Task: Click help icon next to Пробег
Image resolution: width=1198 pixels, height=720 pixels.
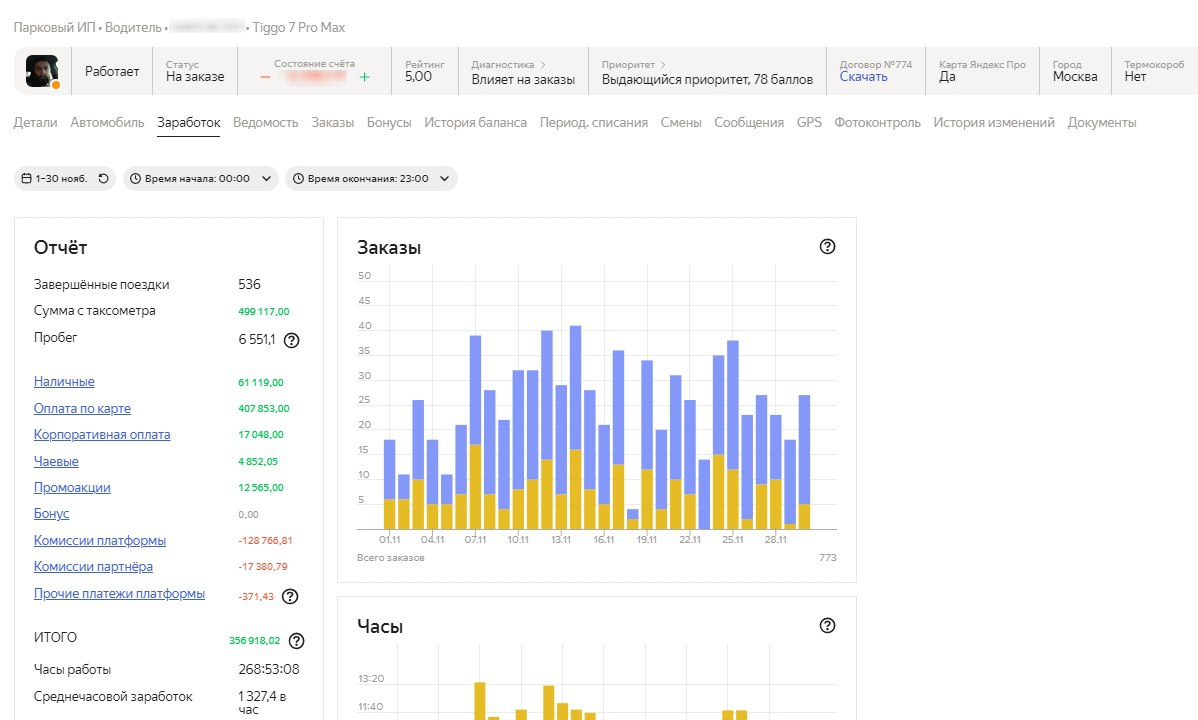Action: [291, 340]
